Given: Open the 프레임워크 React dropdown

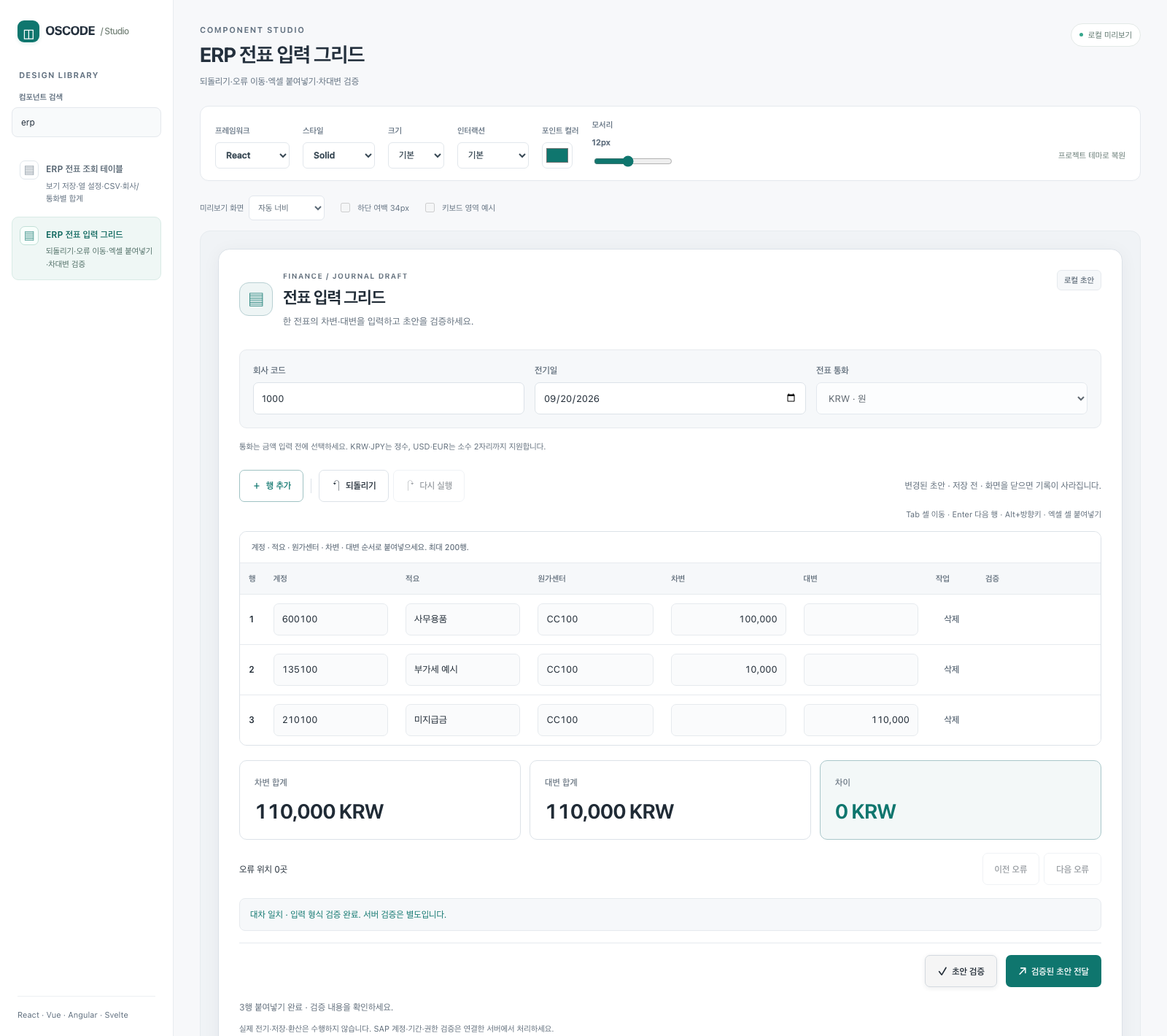Looking at the screenshot, I should tap(252, 155).
